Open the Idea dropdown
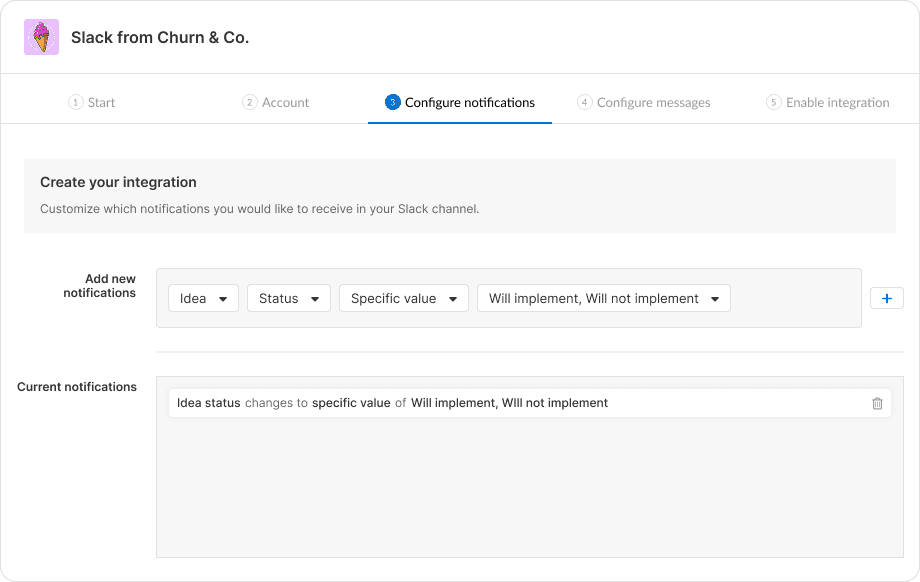This screenshot has width=920, height=582. [x=203, y=298]
